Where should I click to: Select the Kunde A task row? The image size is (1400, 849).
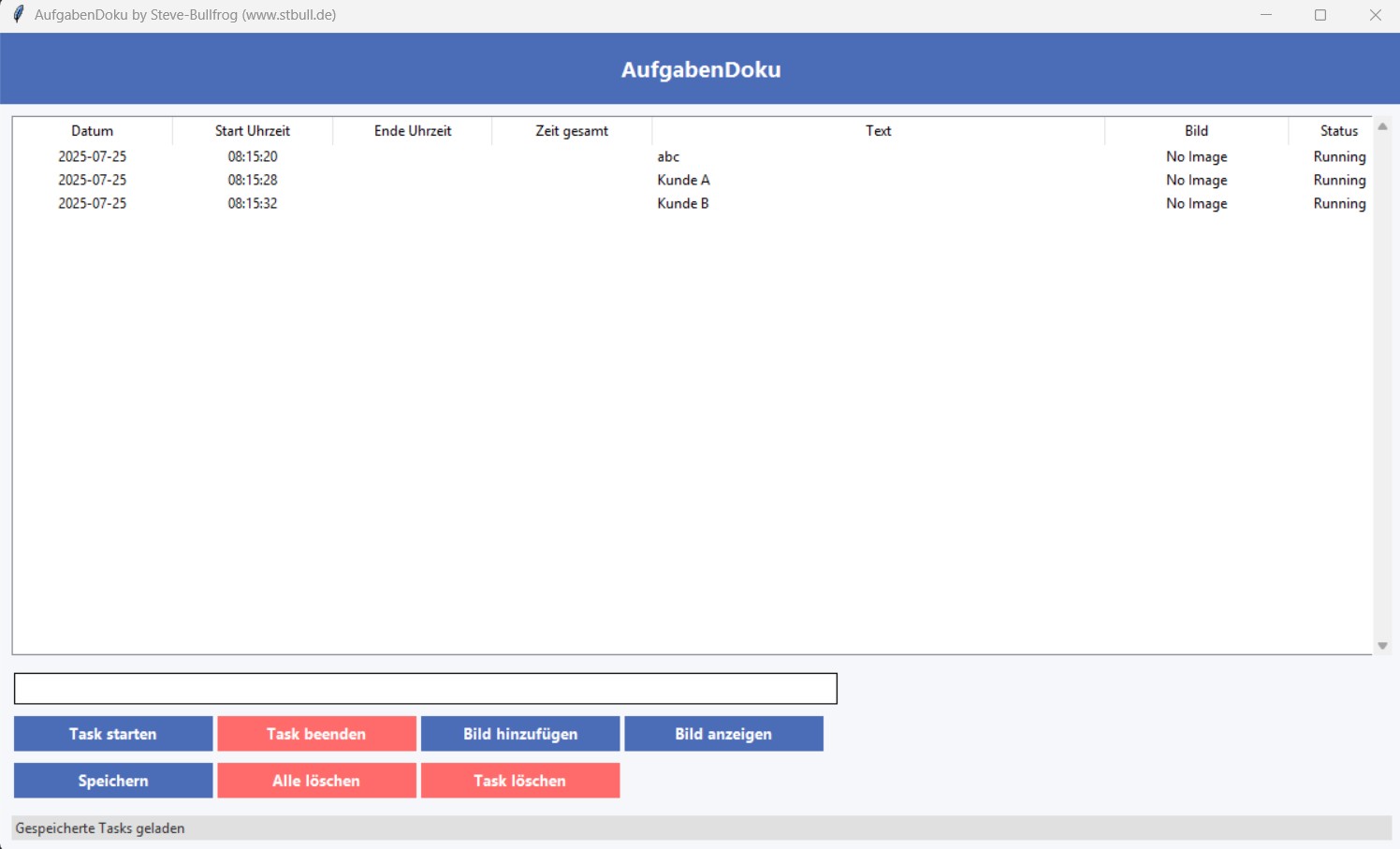click(x=683, y=181)
